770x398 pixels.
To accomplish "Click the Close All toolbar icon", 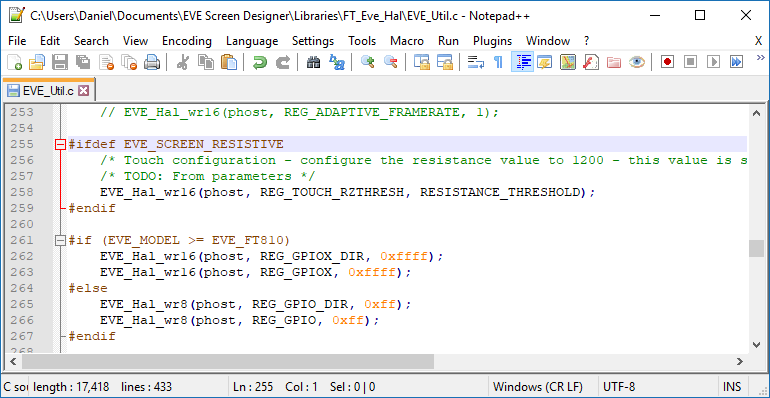I will [x=129, y=62].
